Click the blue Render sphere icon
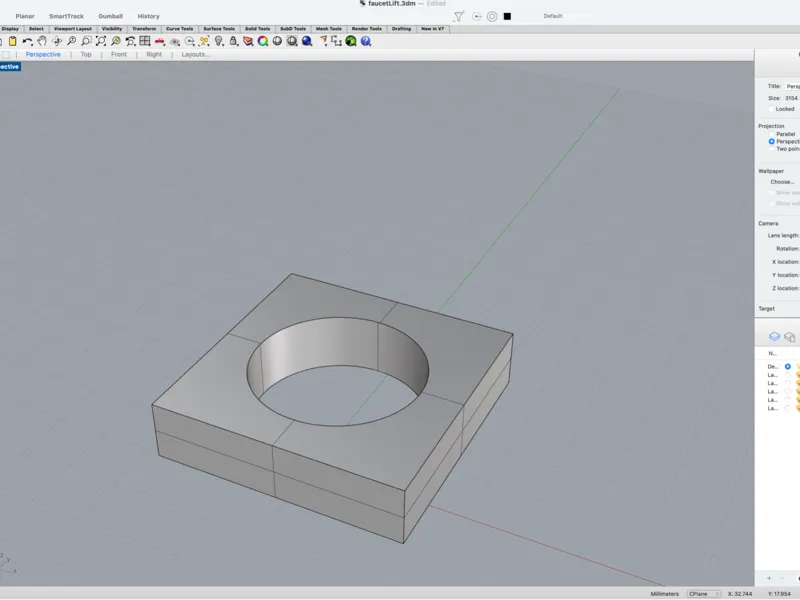The image size is (800, 600). tap(307, 41)
